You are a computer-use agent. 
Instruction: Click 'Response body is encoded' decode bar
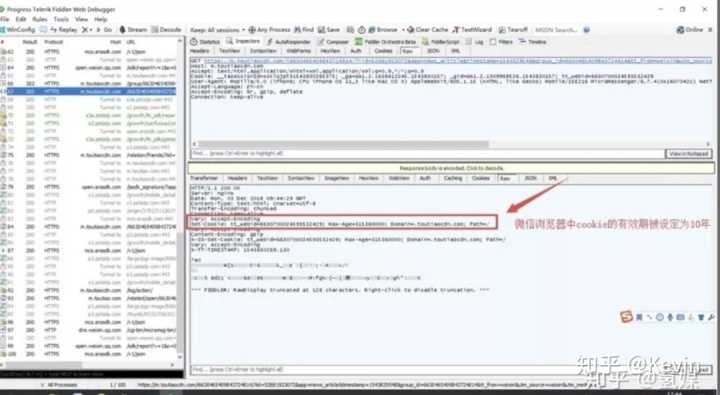coord(451,168)
